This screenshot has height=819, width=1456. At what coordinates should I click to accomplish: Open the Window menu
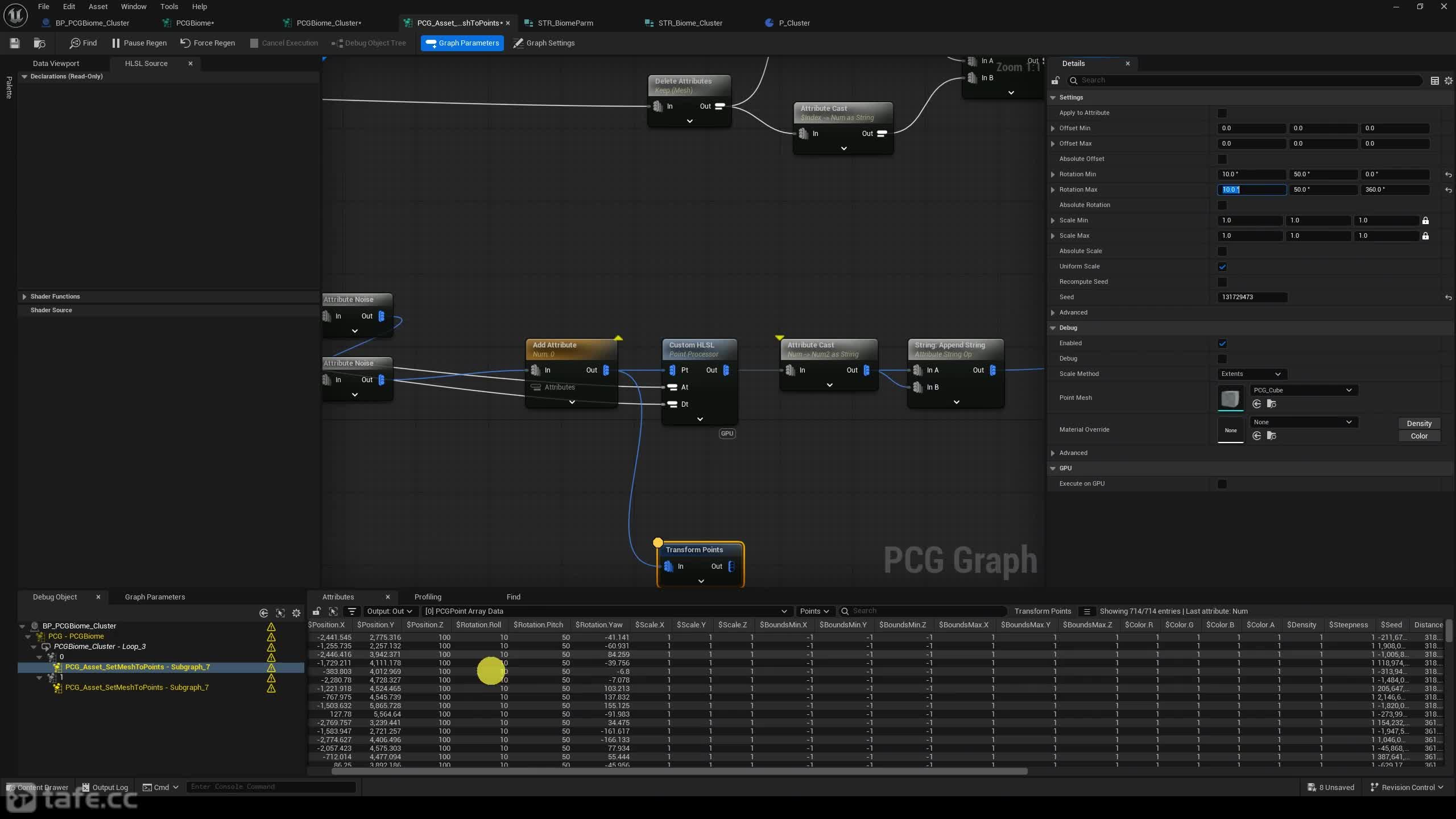[134, 7]
